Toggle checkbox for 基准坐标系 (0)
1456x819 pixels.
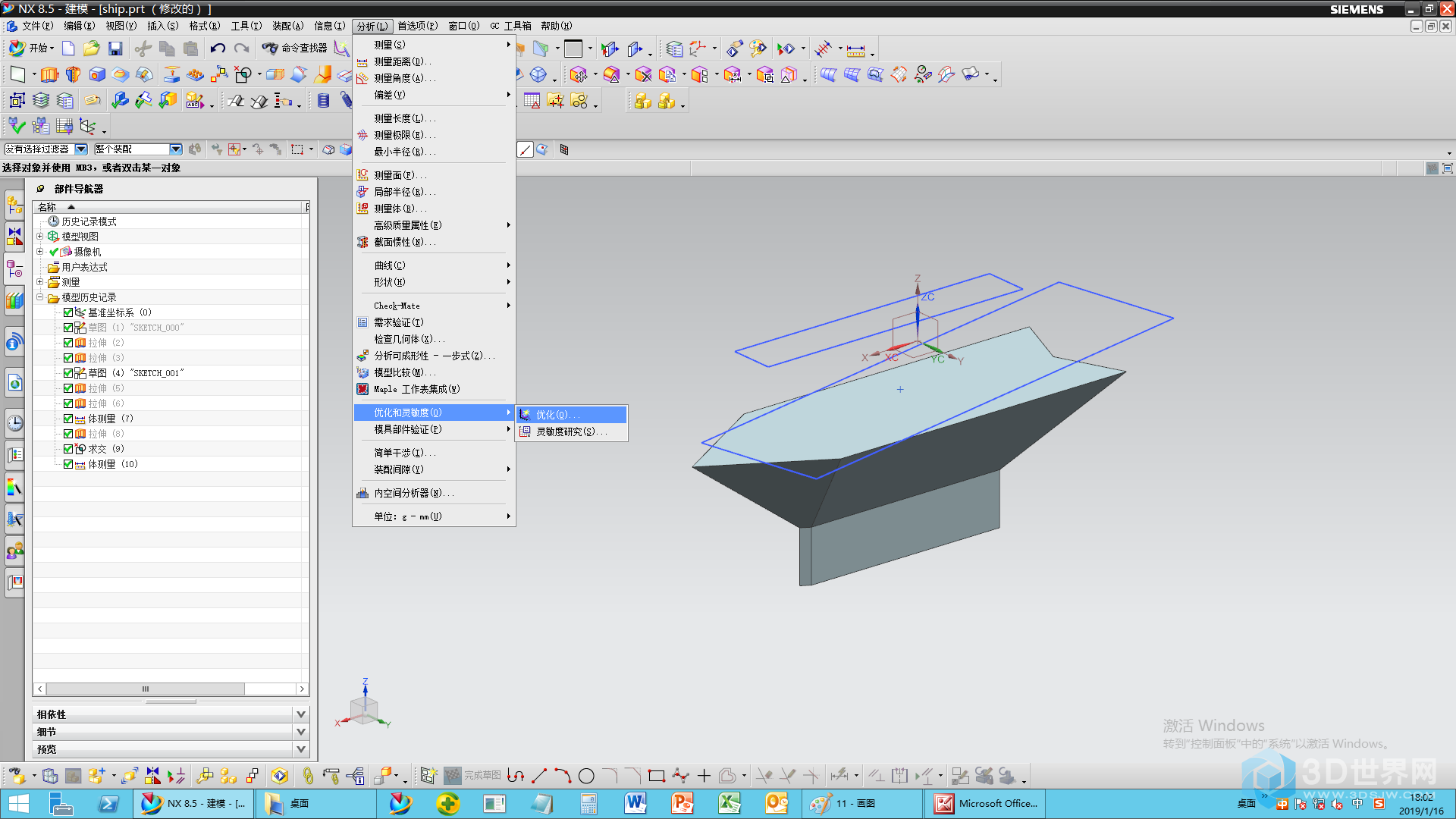click(x=68, y=312)
